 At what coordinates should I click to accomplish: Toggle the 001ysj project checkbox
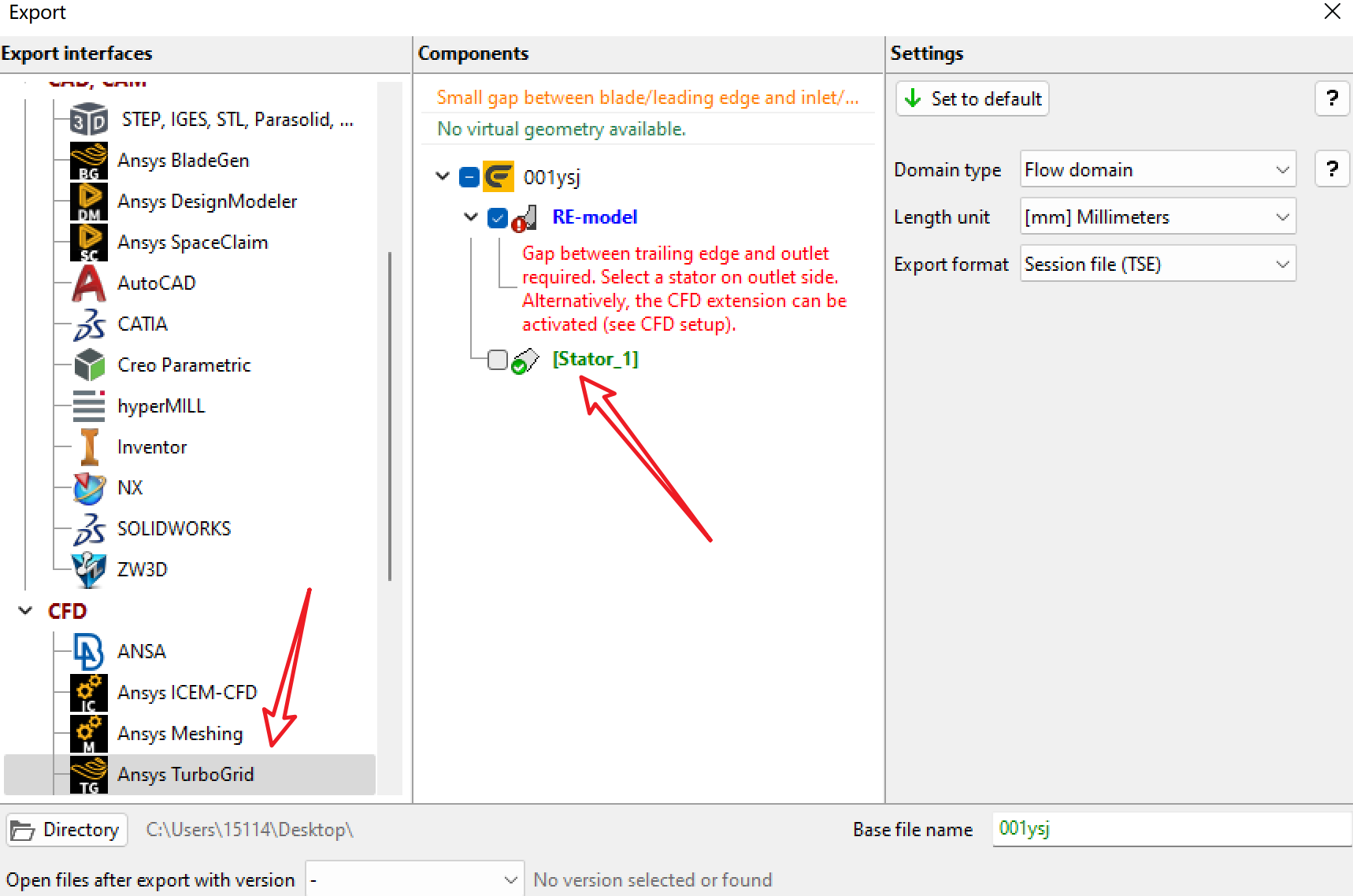click(469, 177)
